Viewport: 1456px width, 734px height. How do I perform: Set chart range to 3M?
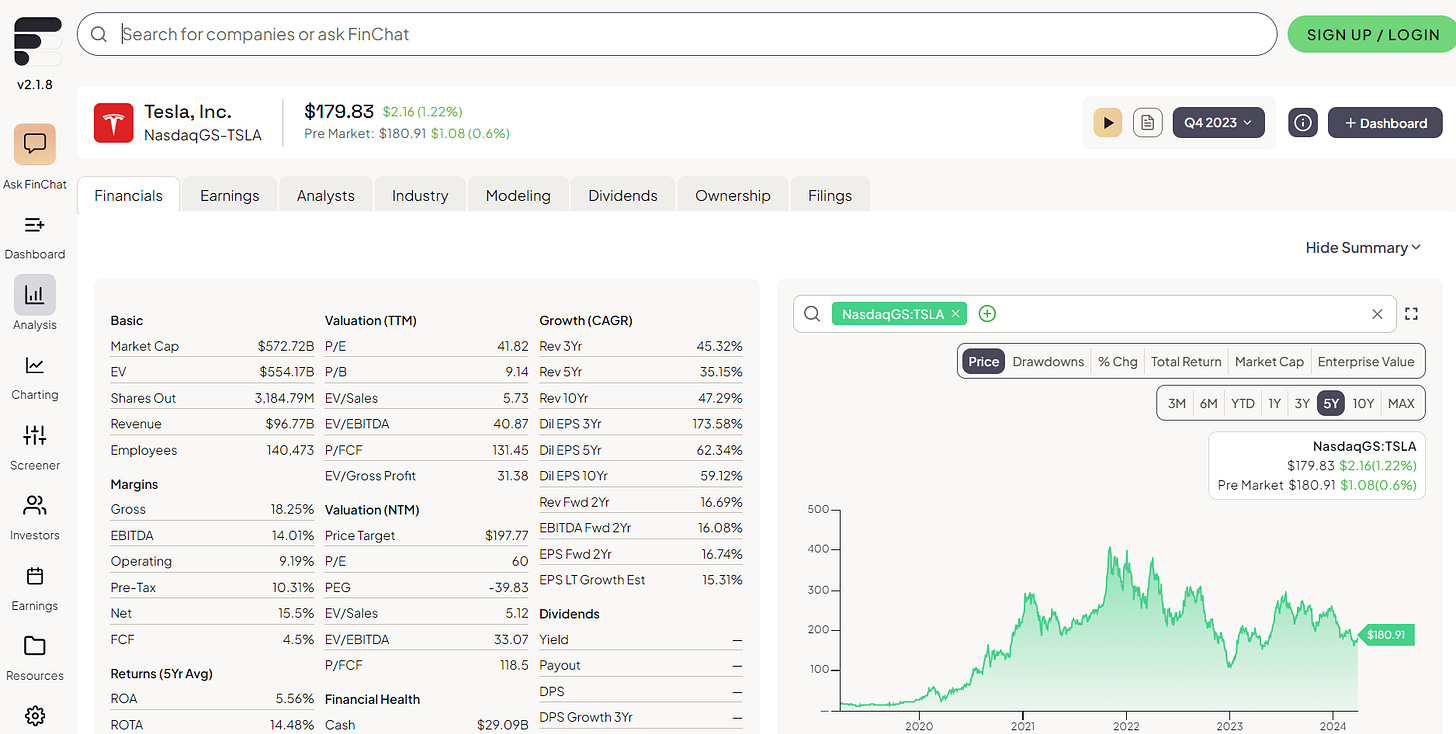[x=1177, y=403]
